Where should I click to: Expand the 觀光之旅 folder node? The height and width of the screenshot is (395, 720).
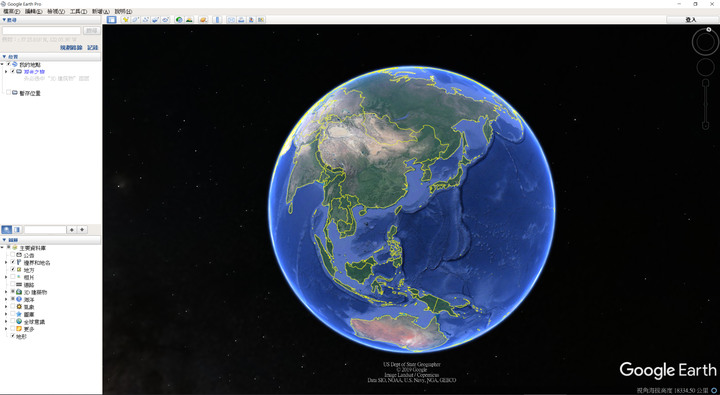coord(6,72)
